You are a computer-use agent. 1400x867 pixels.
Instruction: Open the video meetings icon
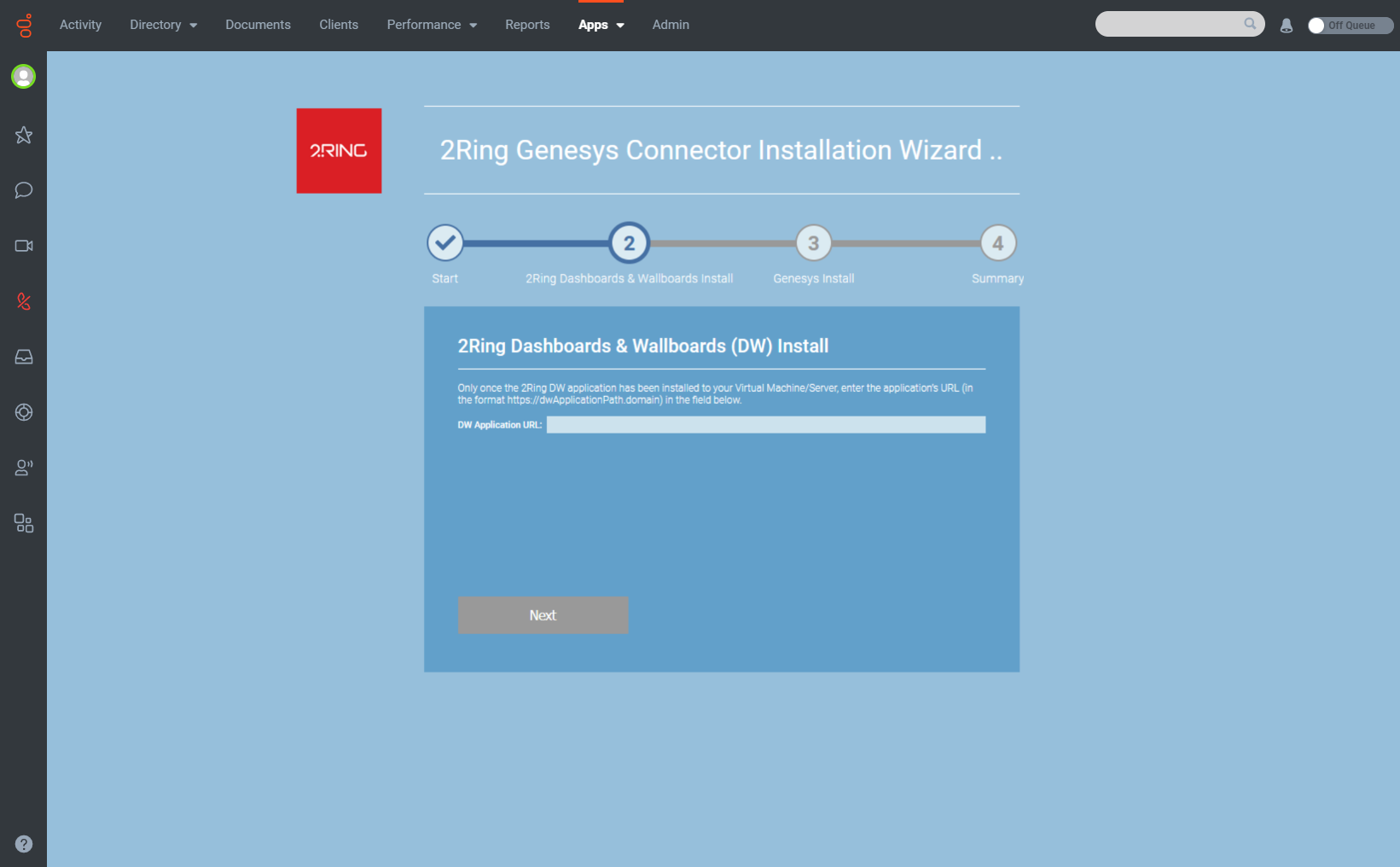coord(23,246)
